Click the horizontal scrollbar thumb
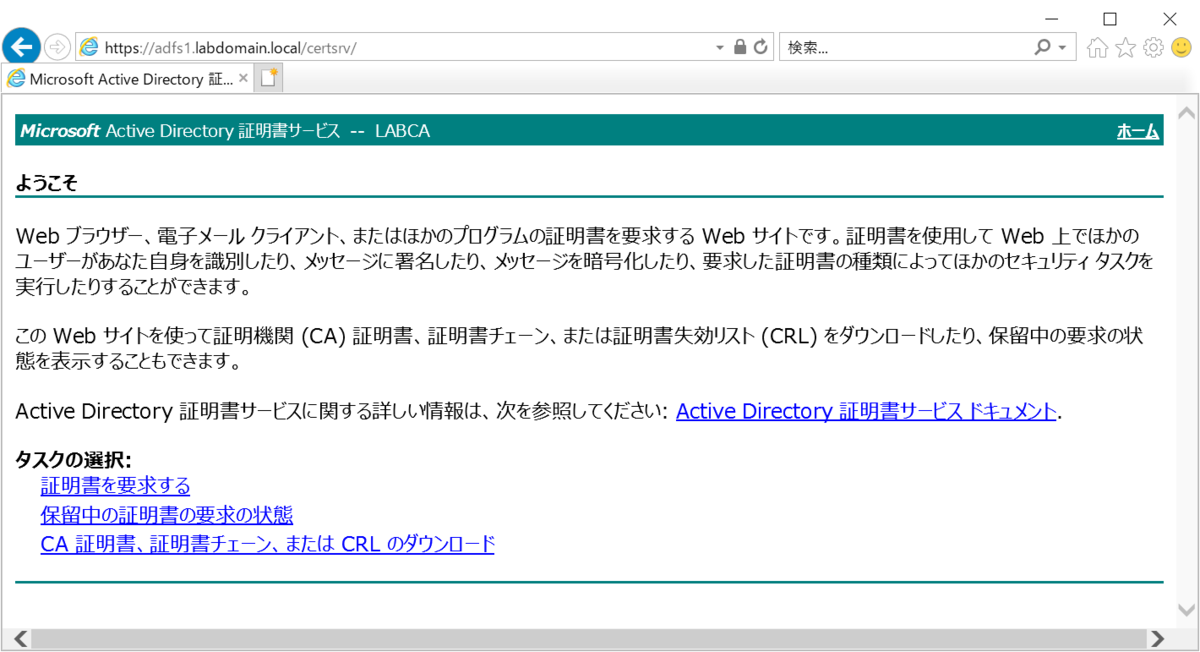The height and width of the screenshot is (652, 1200). coord(588,638)
